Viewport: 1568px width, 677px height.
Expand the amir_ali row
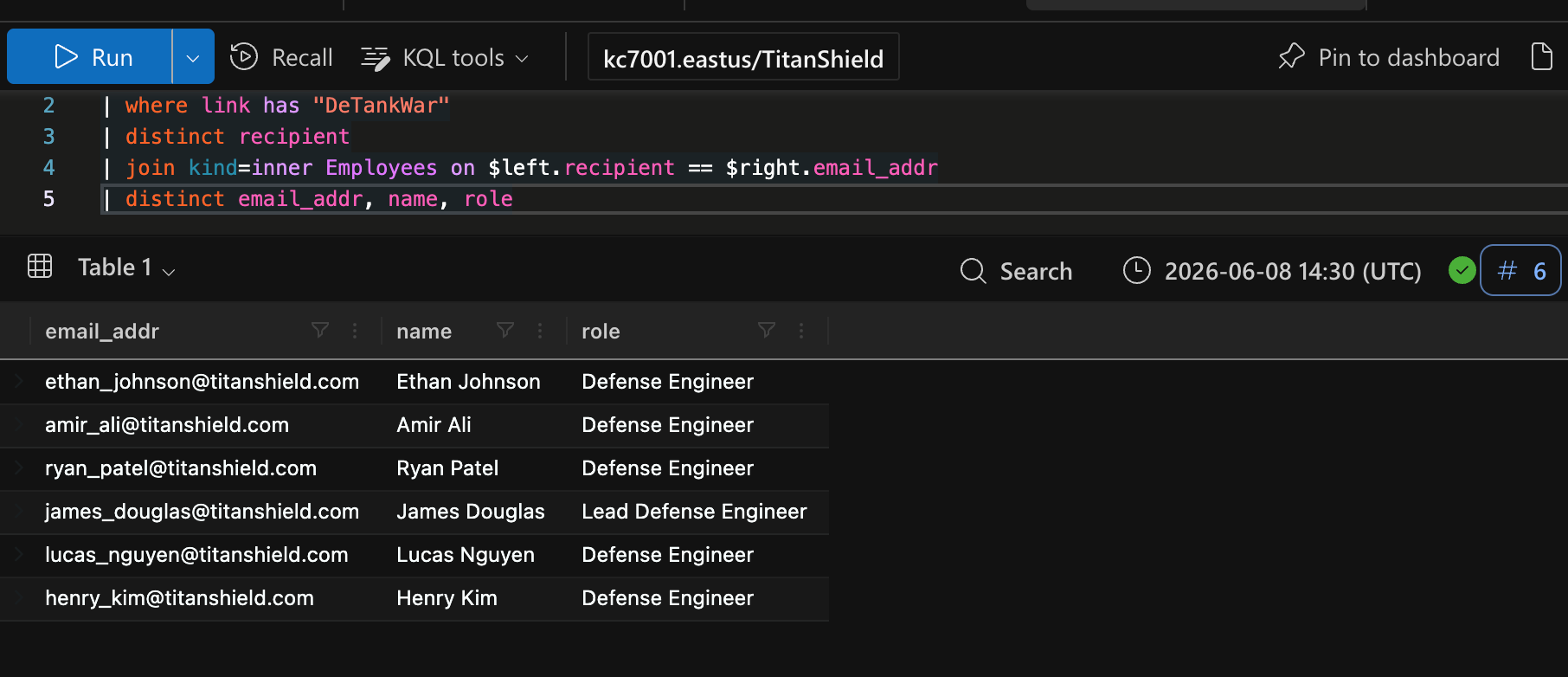point(19,424)
